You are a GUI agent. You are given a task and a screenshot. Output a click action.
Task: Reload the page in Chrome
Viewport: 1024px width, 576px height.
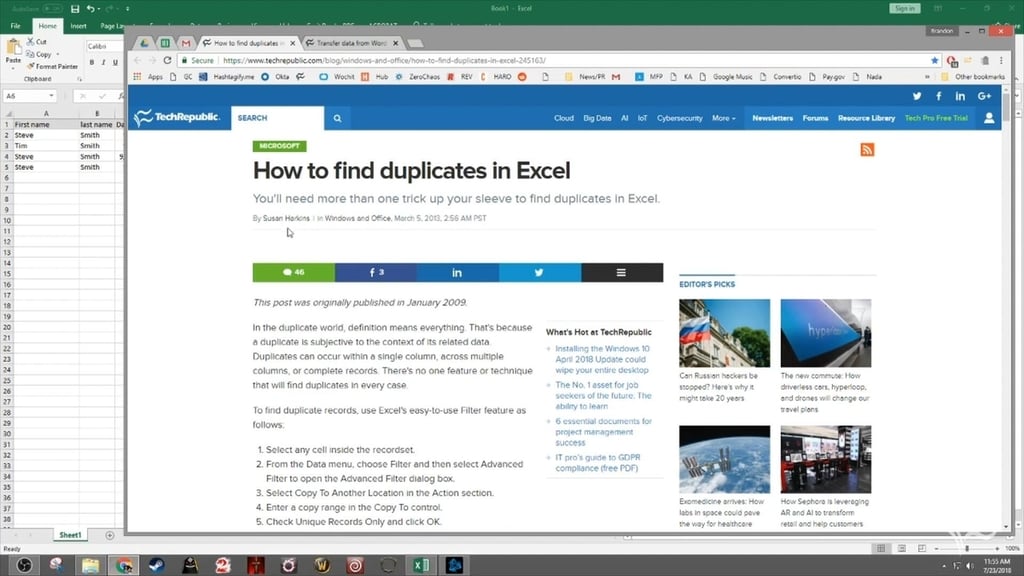point(167,60)
